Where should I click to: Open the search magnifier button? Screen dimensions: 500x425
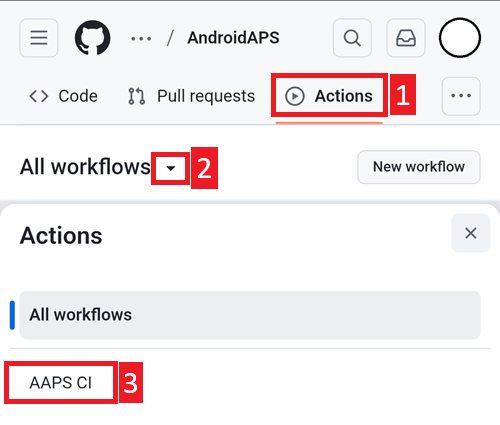coord(352,38)
